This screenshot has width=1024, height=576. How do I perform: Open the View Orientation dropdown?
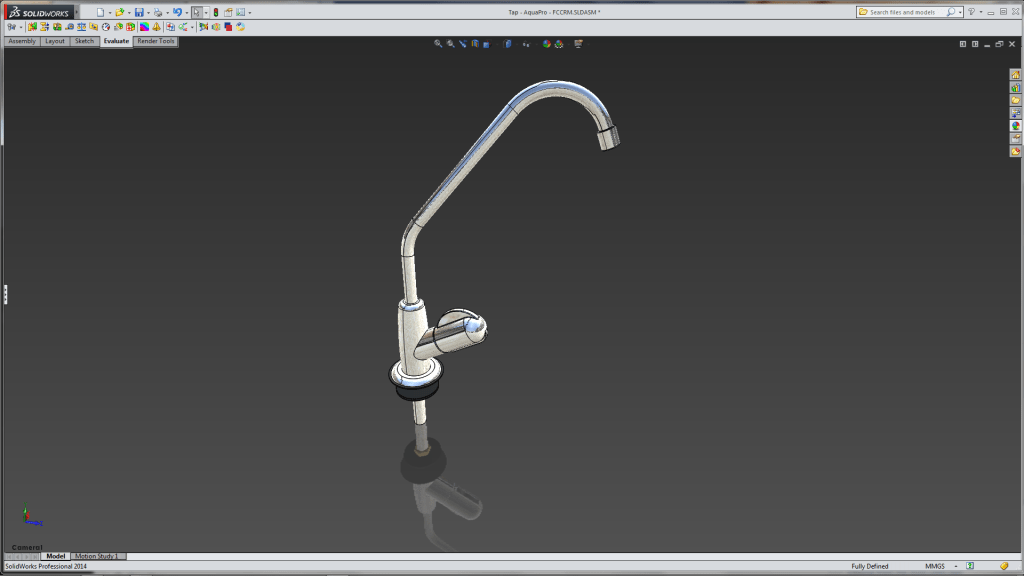point(489,43)
